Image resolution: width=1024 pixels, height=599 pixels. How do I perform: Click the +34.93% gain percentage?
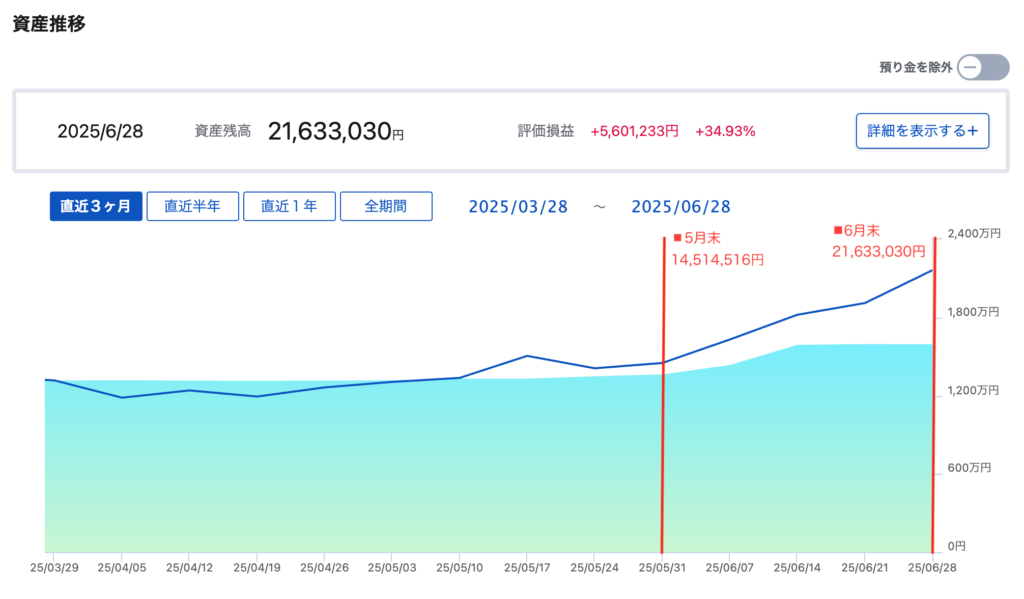coord(725,131)
